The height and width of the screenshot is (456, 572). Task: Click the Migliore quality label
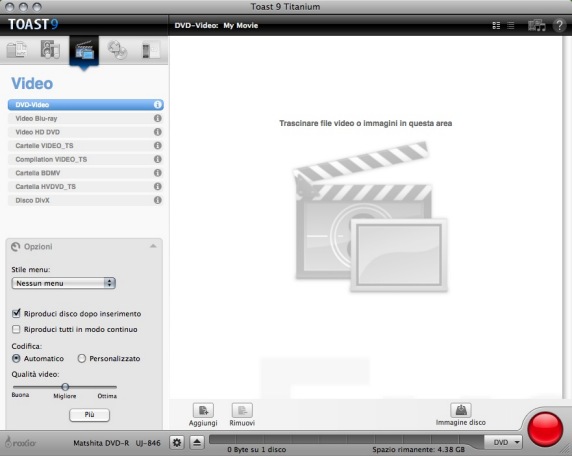65,396
